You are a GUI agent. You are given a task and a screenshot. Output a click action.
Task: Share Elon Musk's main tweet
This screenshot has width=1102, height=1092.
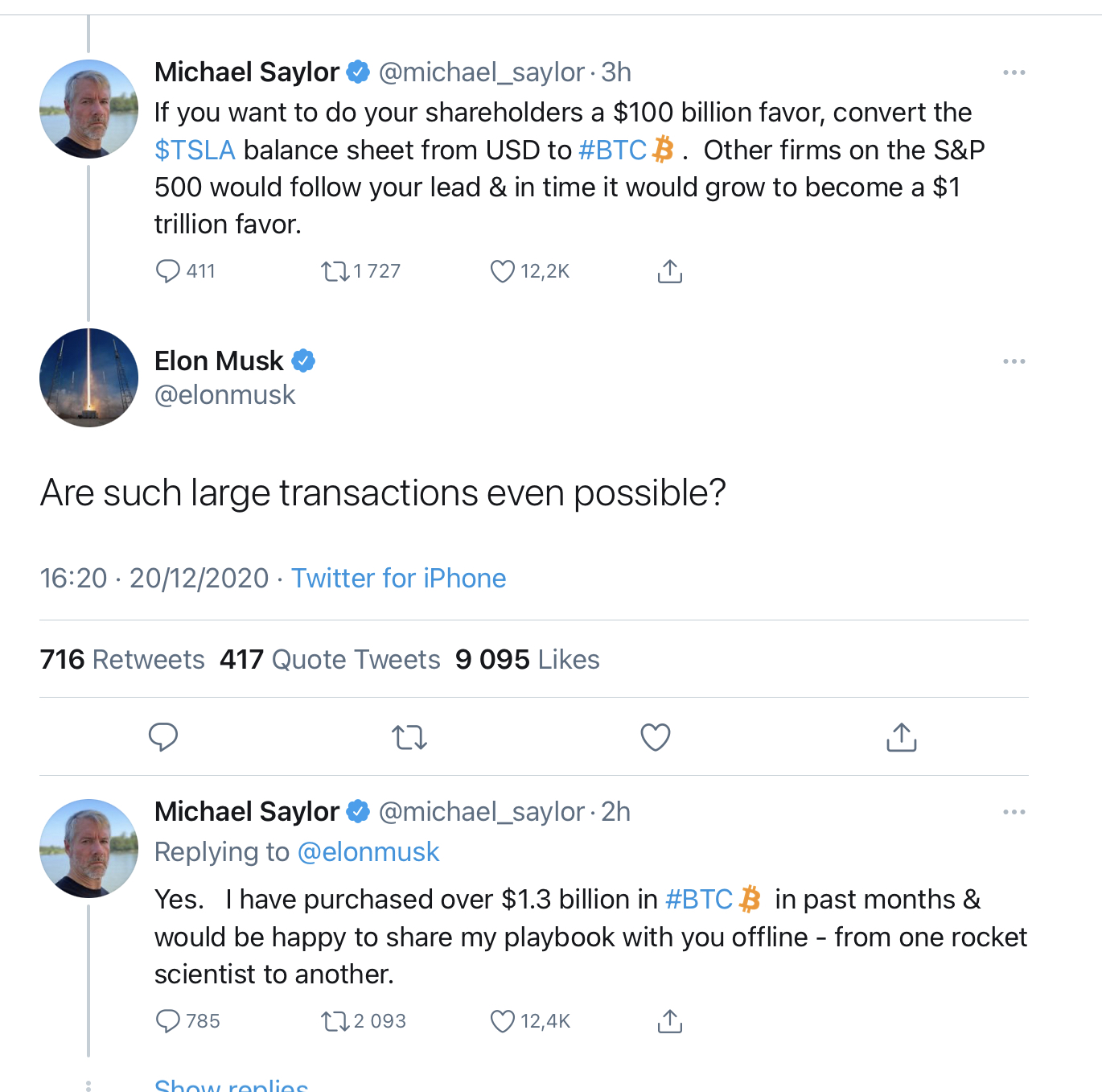click(x=901, y=736)
